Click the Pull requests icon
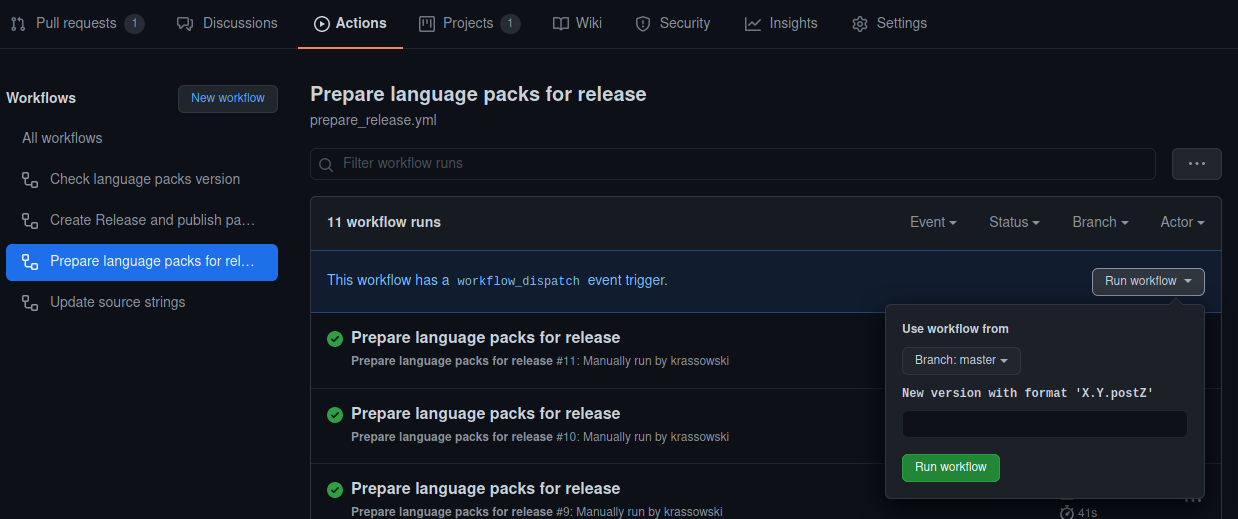 coord(18,23)
